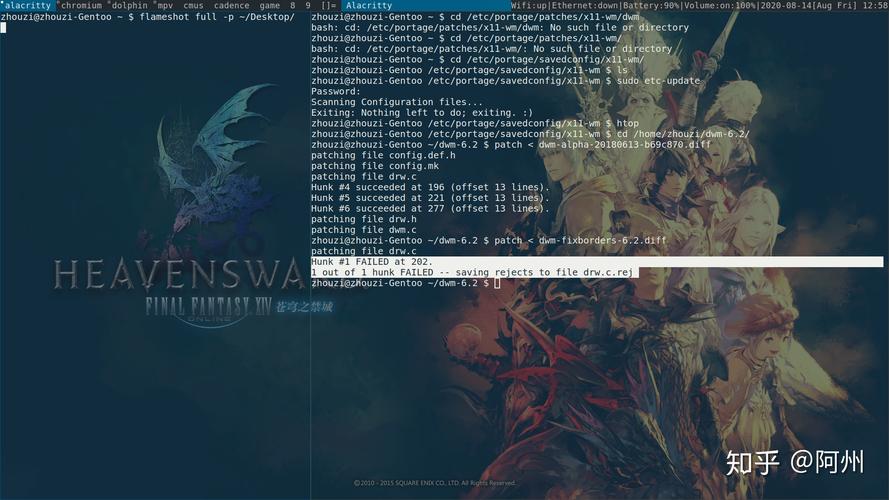Click 'Hunk #6 succeeded at 277' line
This screenshot has height=500, width=889.
(x=430, y=209)
